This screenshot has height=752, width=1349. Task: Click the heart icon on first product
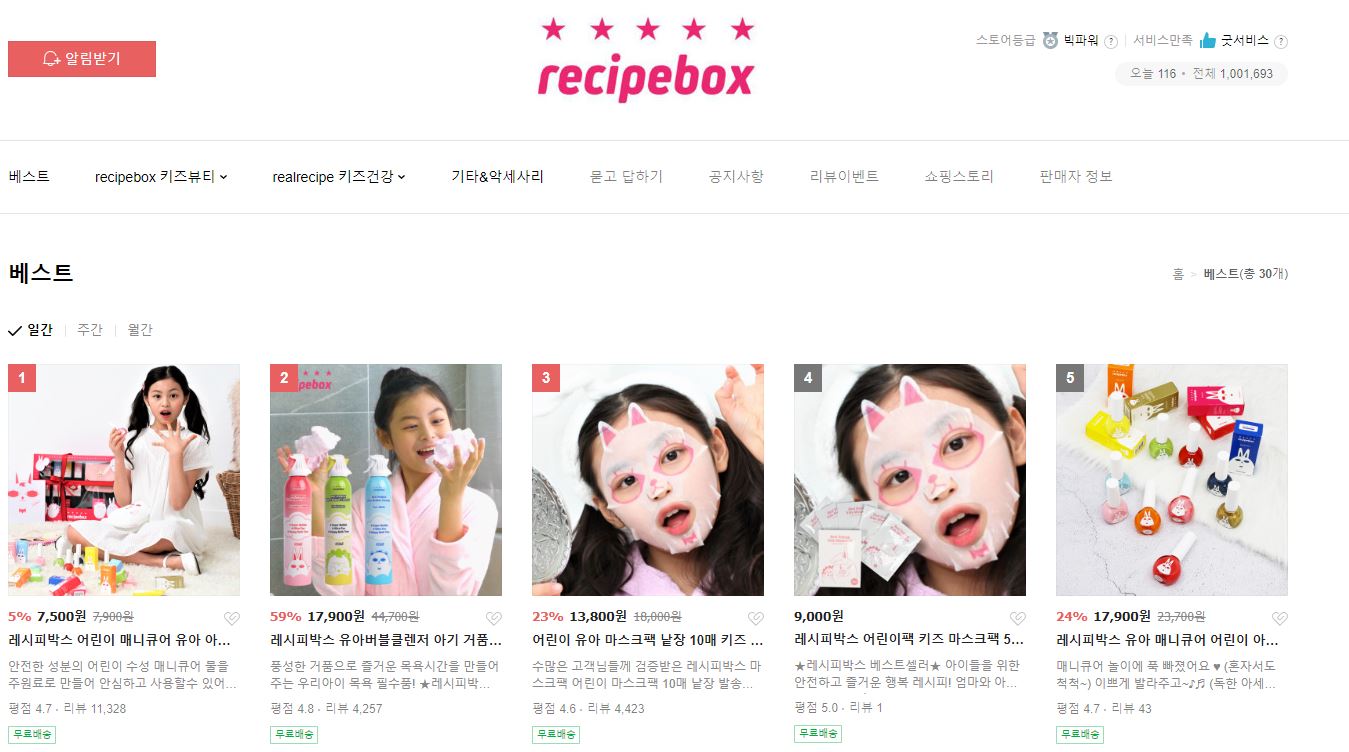click(x=231, y=618)
